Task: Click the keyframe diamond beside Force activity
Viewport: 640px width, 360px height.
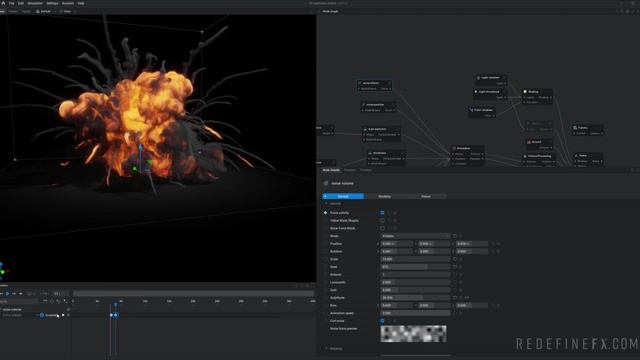Action: [325, 213]
